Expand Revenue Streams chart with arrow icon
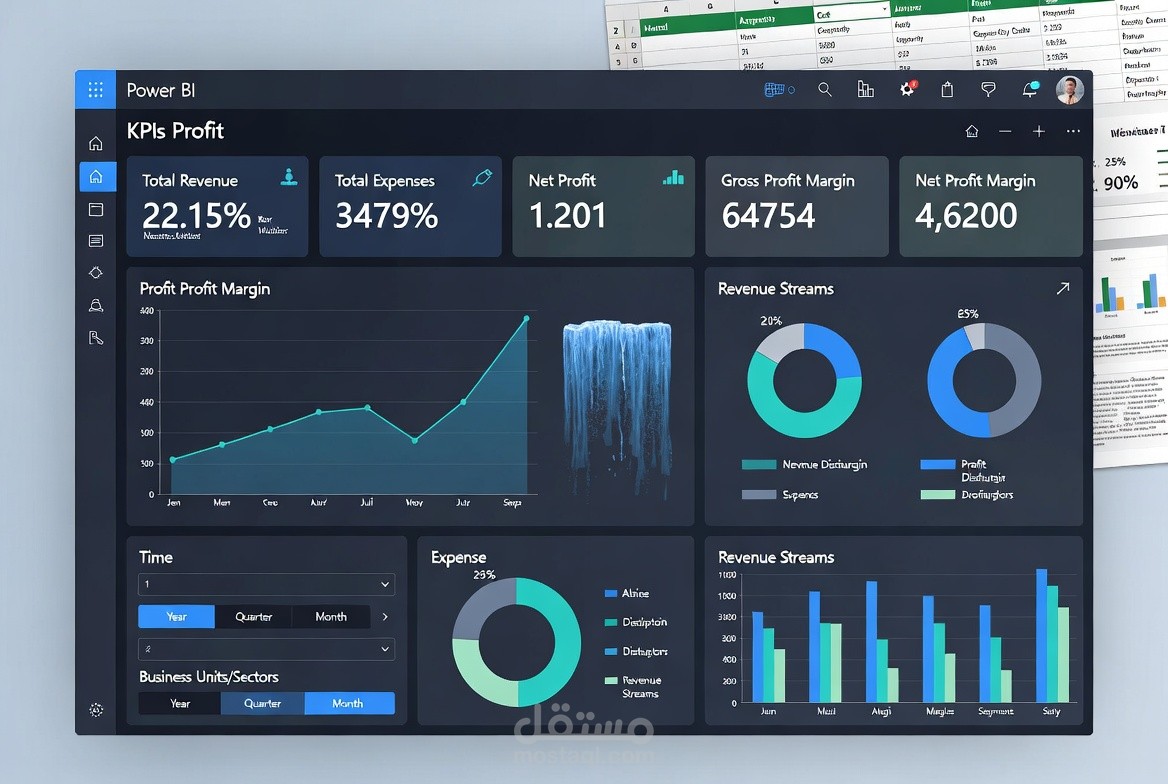Screen dimensions: 1168x784 1063,288
